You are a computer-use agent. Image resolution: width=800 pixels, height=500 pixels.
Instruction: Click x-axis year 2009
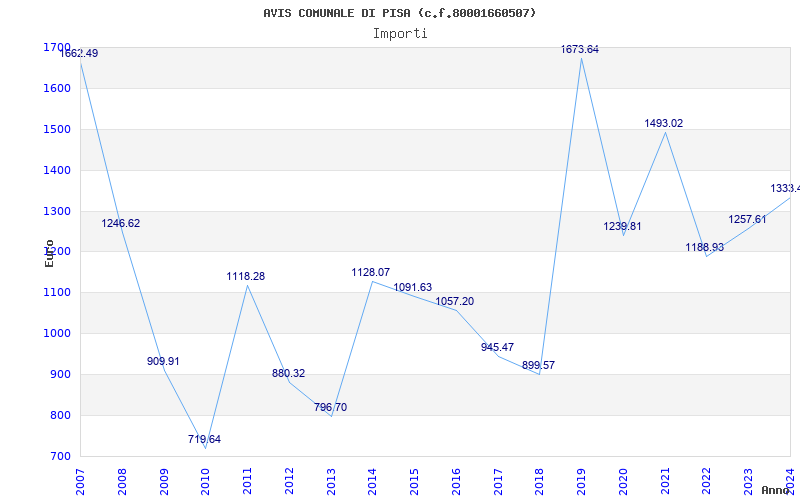click(164, 482)
